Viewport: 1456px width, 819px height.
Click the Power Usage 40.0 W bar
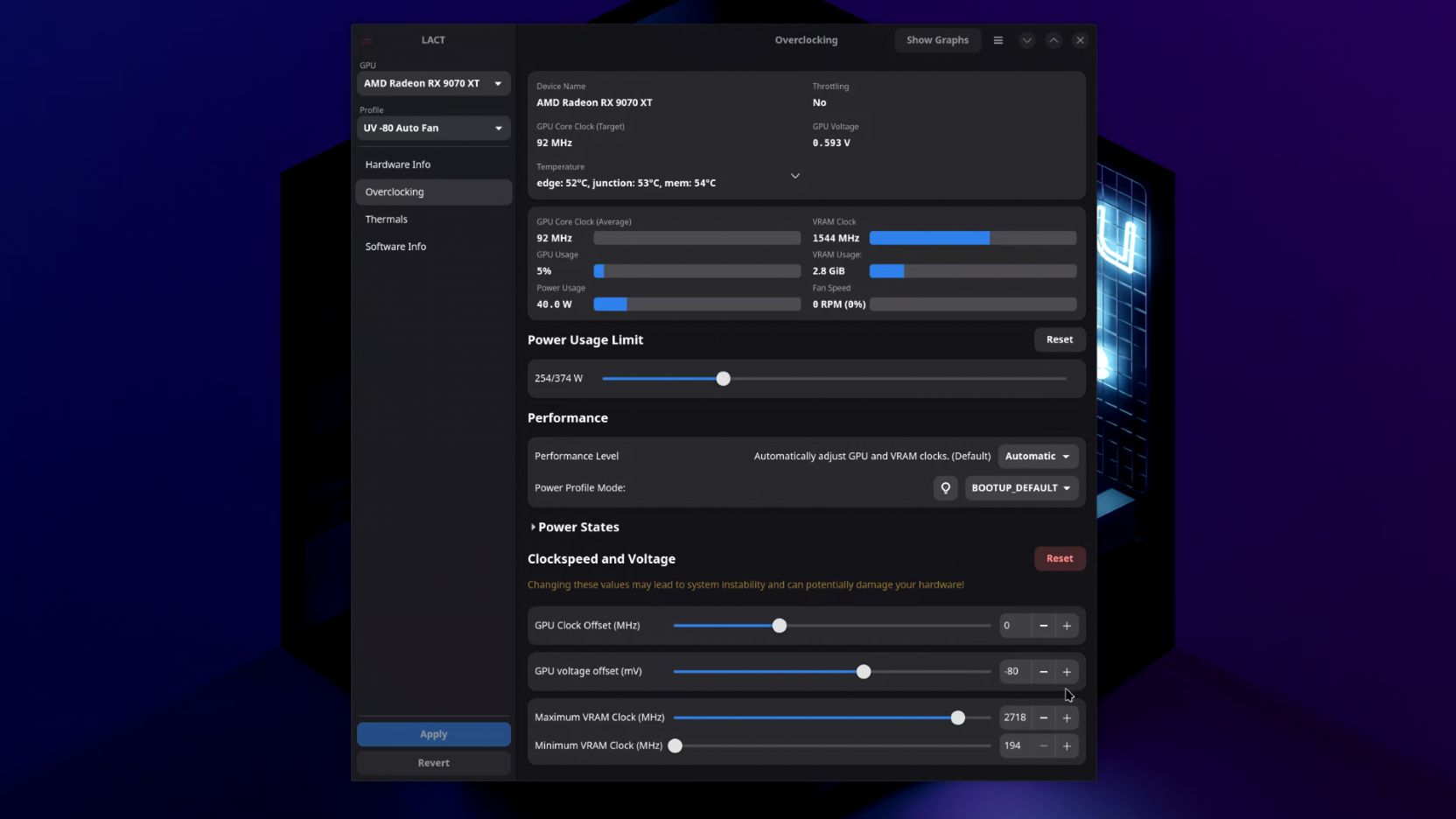[697, 304]
